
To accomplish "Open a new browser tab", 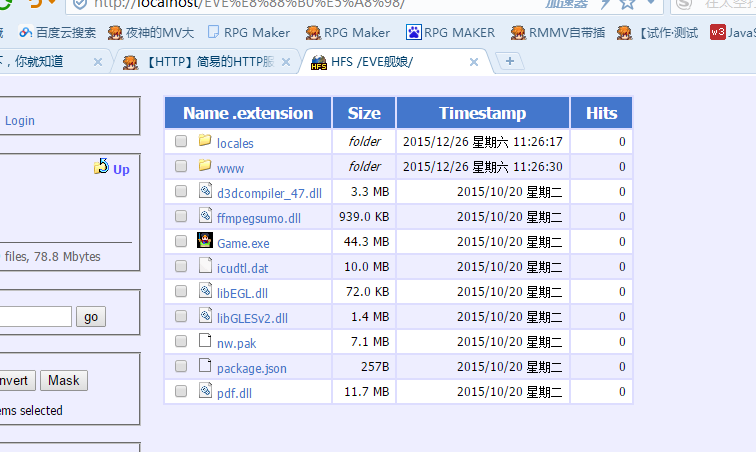I will point(510,61).
